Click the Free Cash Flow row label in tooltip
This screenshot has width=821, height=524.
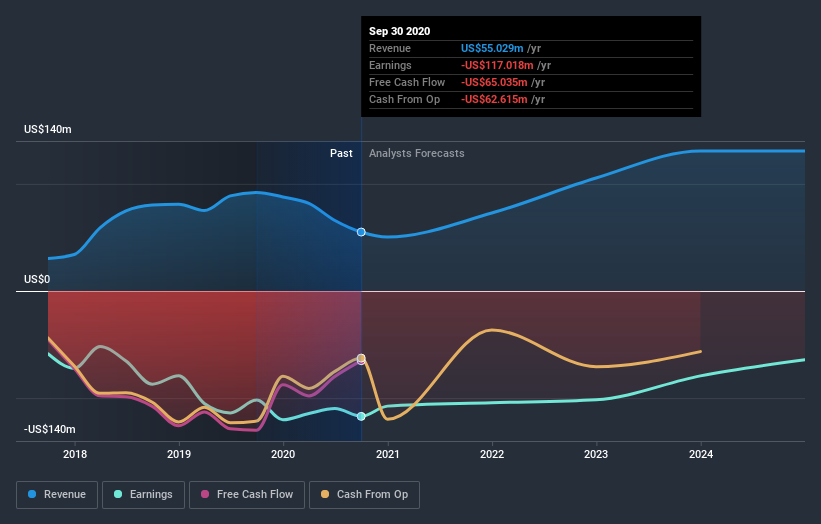point(407,82)
